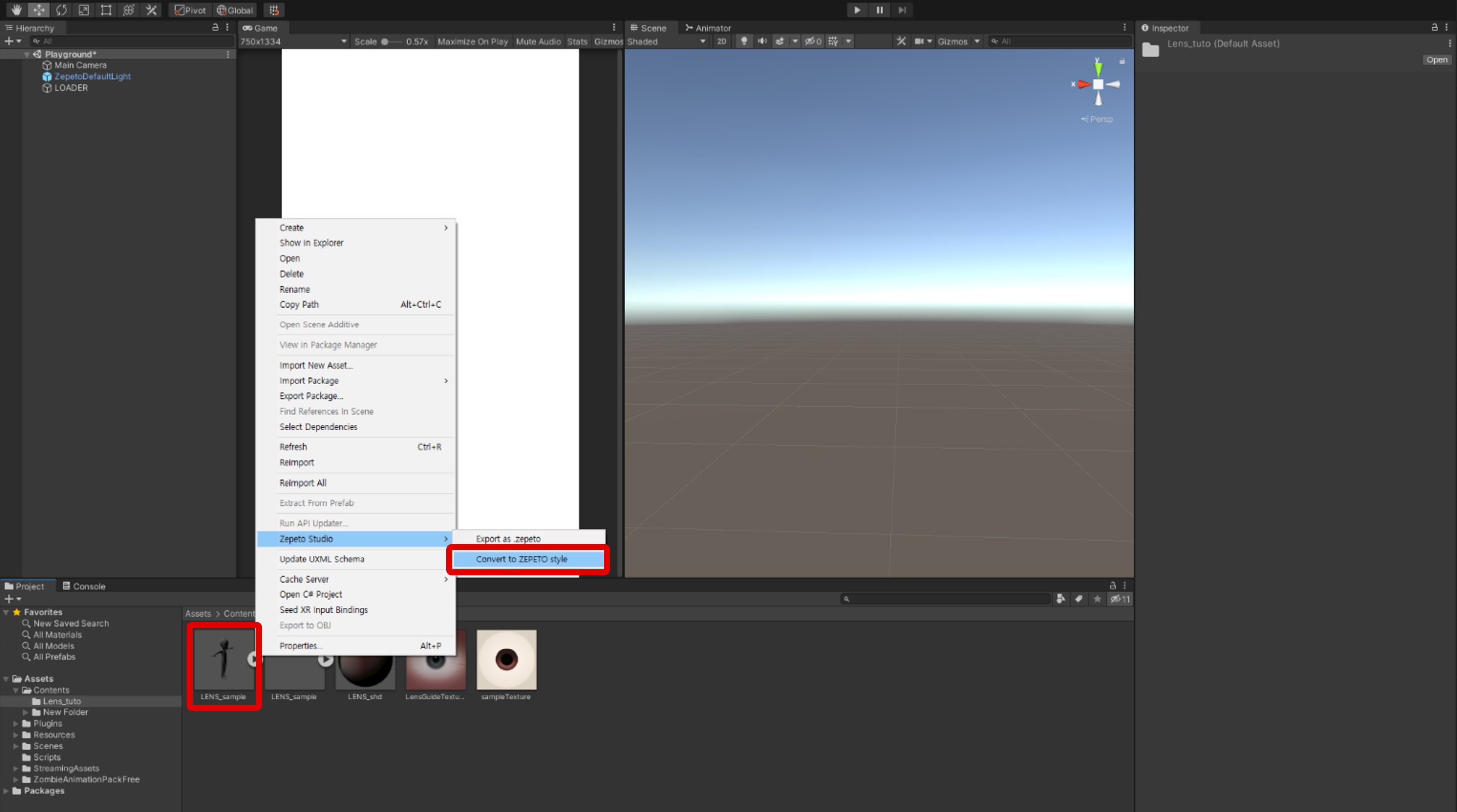Expand the Plugins folder

tap(16, 723)
